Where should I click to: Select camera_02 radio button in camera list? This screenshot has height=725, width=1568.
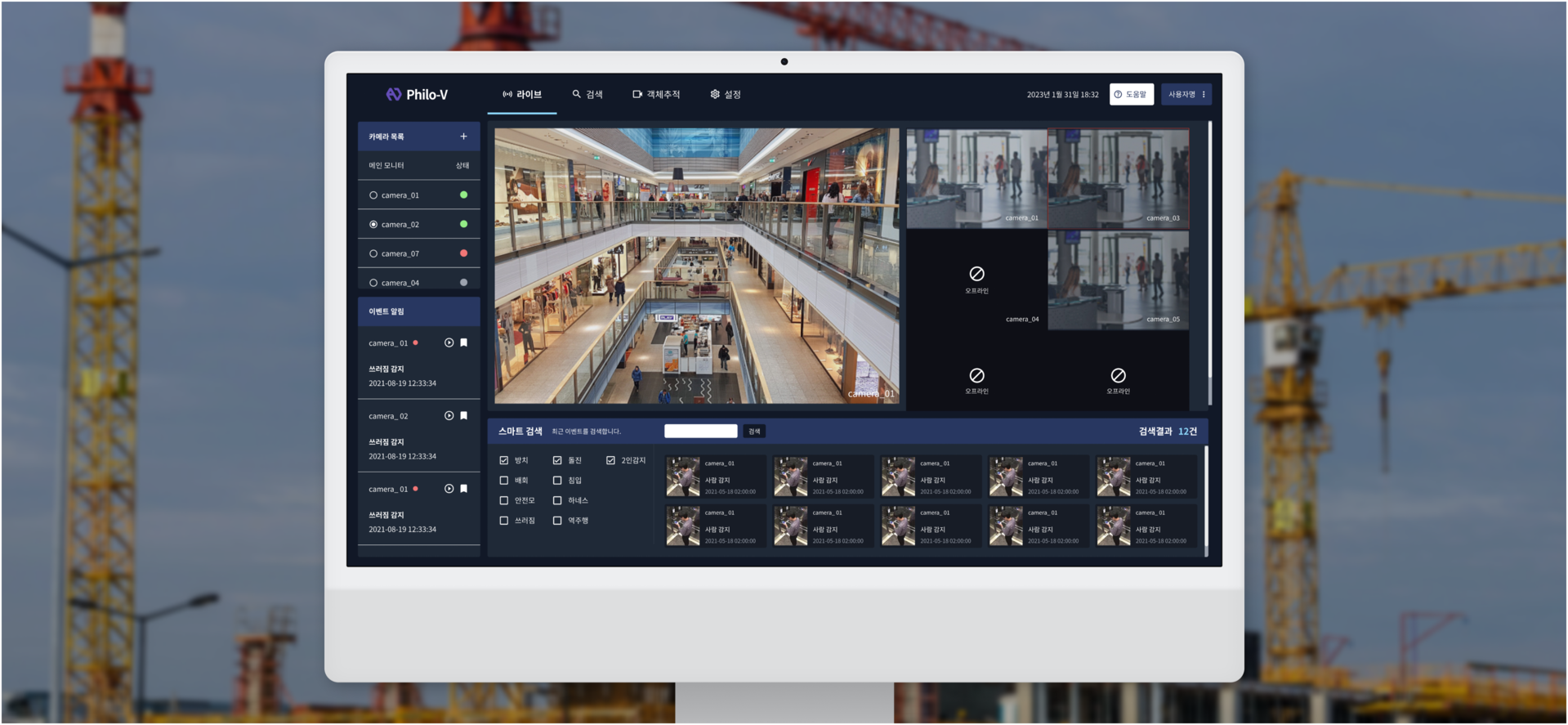pyautogui.click(x=373, y=224)
